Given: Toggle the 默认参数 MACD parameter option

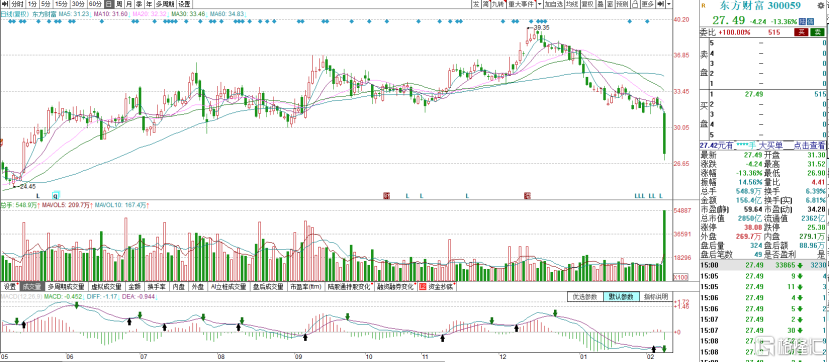Looking at the screenshot, I should 621,296.
